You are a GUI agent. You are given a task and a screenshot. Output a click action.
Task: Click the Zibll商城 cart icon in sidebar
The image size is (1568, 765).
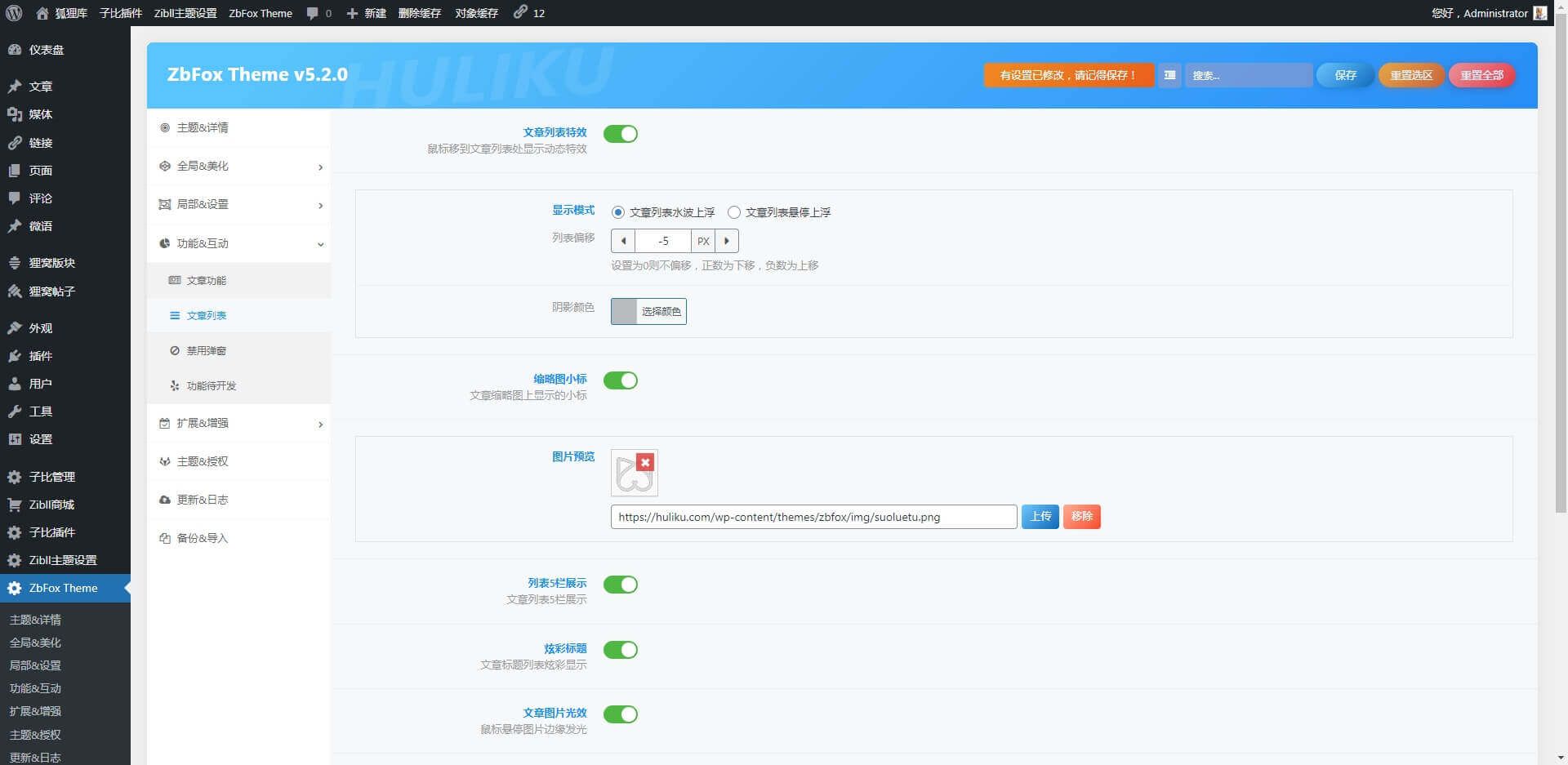click(x=15, y=505)
